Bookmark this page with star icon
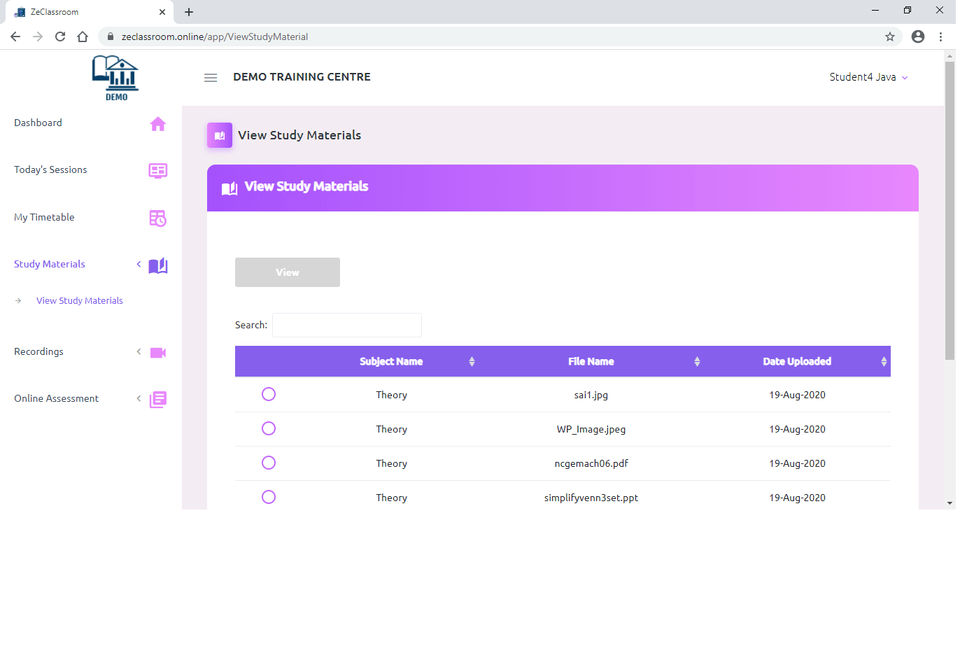 tap(890, 37)
